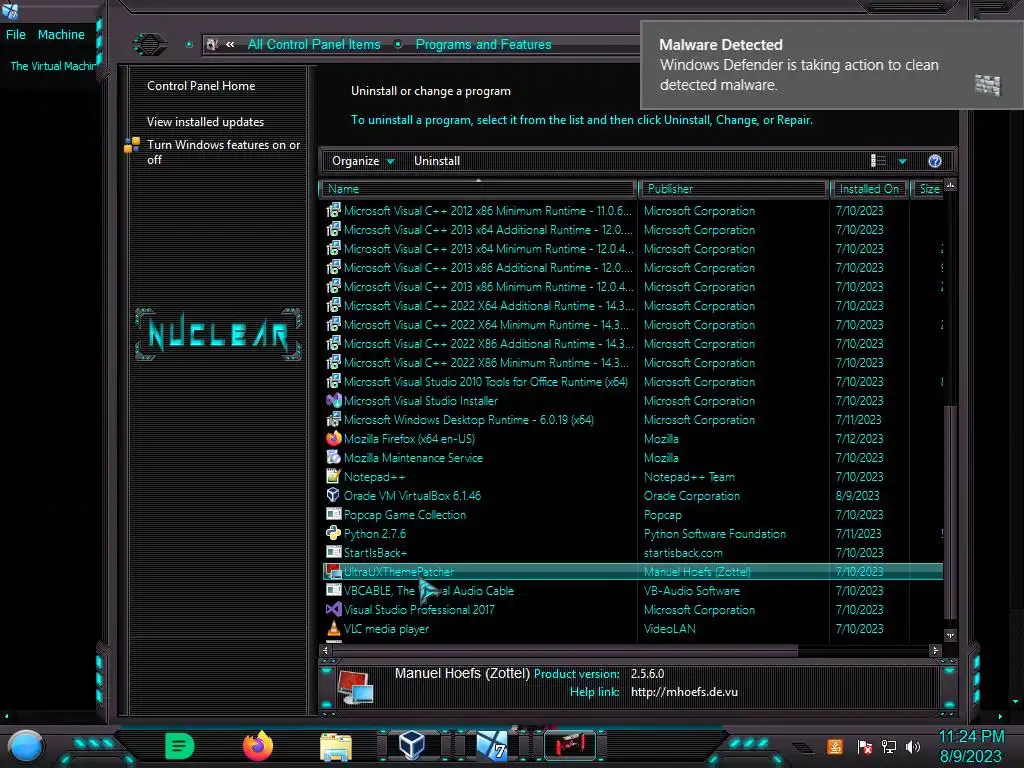Screen dimensions: 1024x768
Task: Select Microsoft Visual C++ 2012 x86 Minimum Runtime
Action: point(488,211)
